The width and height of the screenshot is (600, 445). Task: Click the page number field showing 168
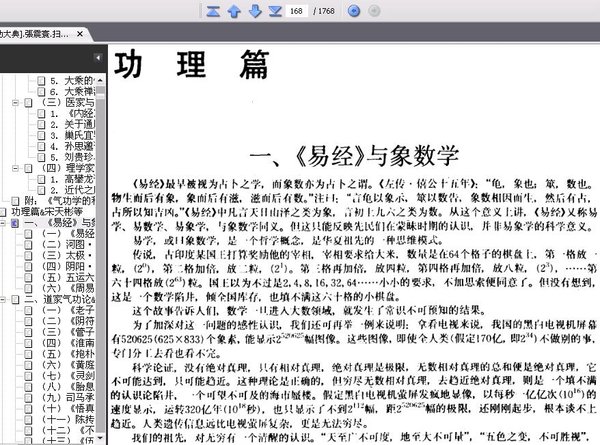pos(296,11)
